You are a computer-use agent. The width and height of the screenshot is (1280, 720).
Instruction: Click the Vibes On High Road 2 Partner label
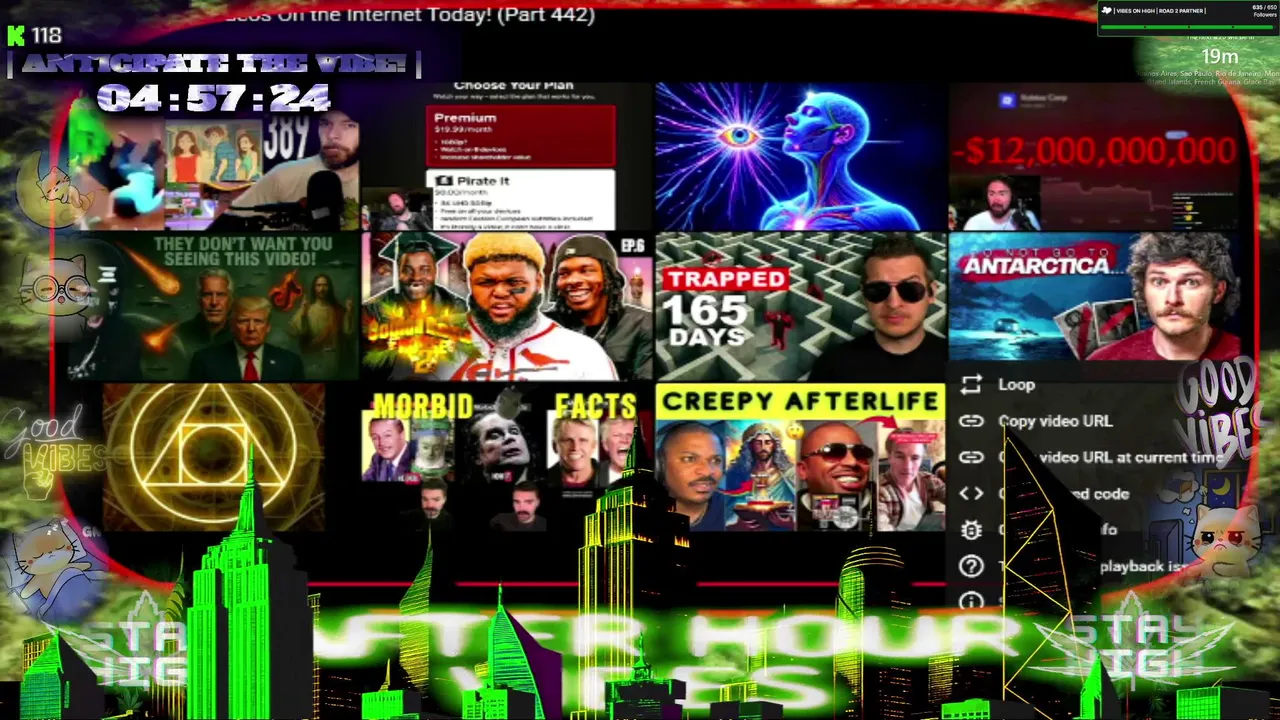pos(1159,11)
